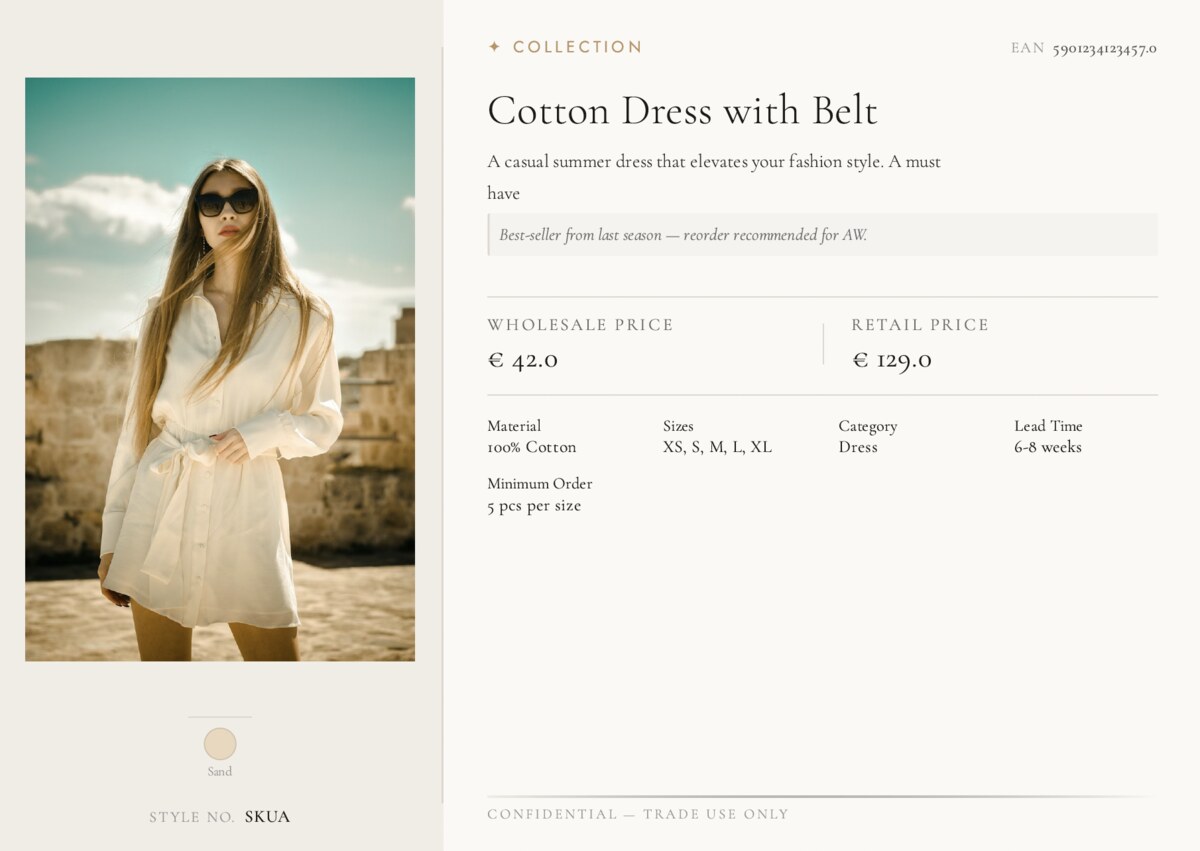Select the style number SKUA
The height and width of the screenshot is (851, 1200).
point(267,817)
